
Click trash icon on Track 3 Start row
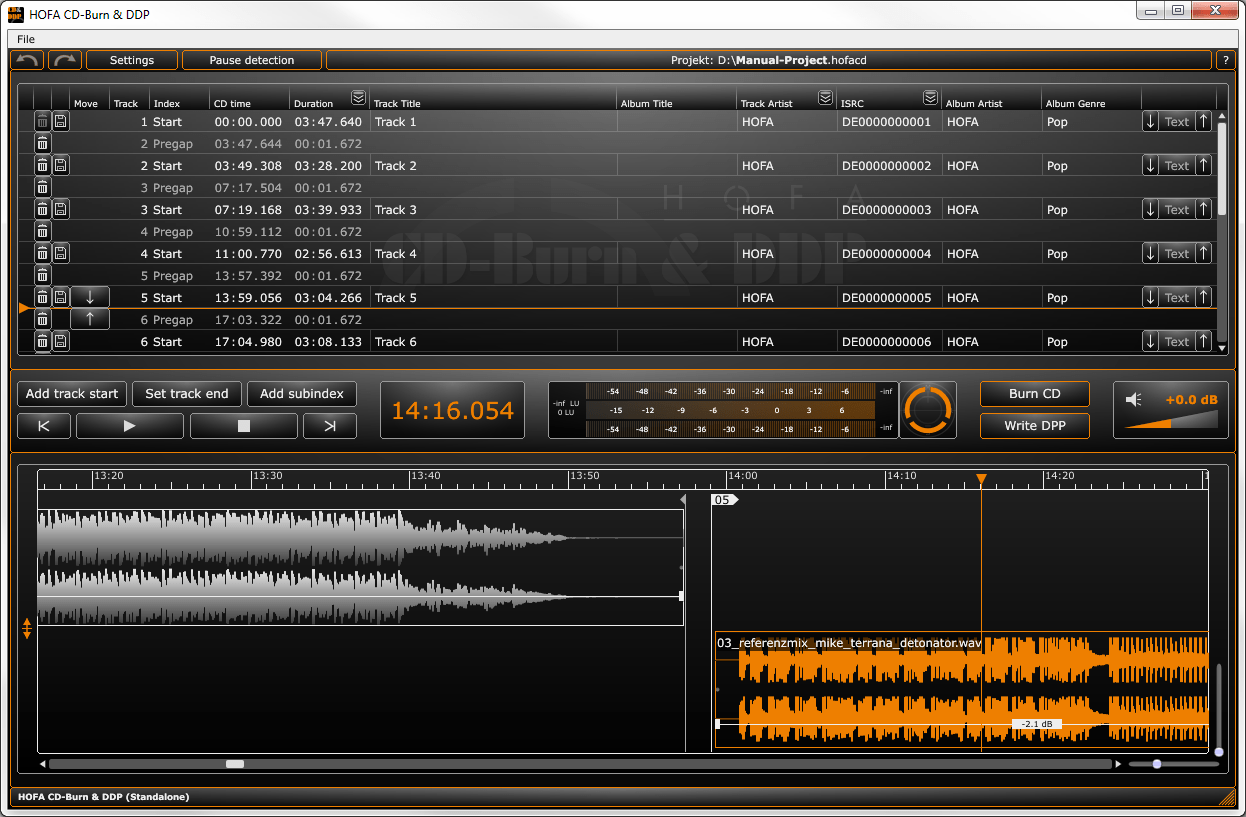point(43,210)
